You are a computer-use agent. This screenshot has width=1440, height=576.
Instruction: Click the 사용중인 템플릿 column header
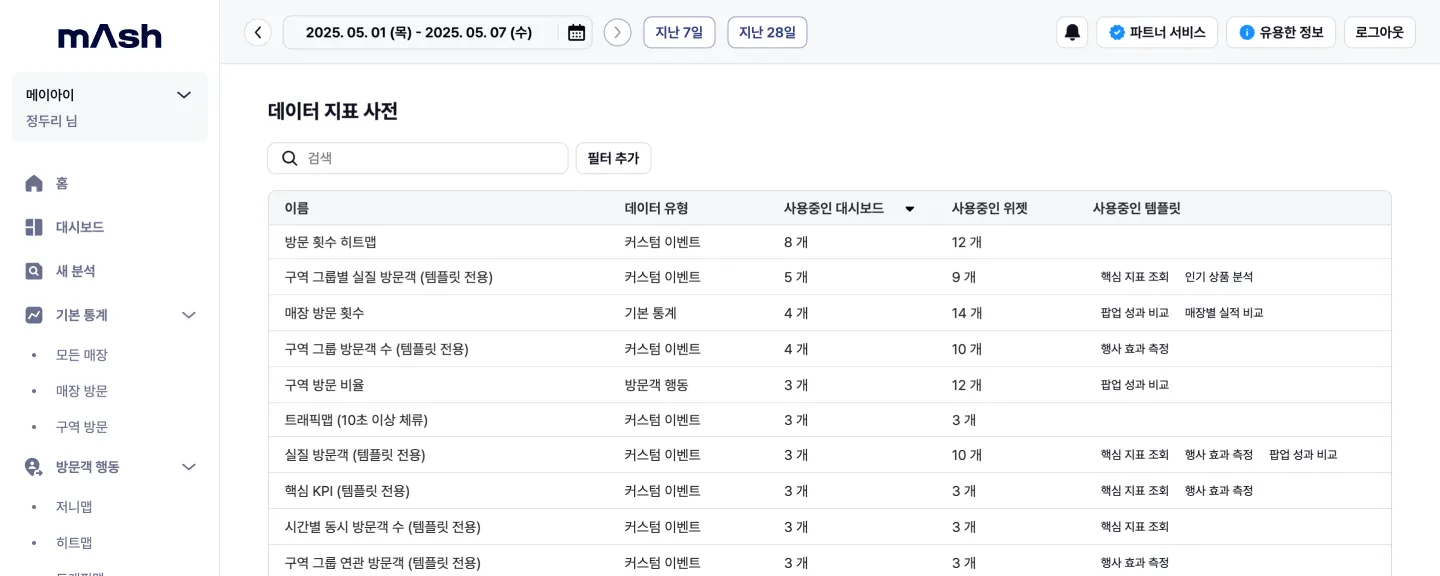1137,209
